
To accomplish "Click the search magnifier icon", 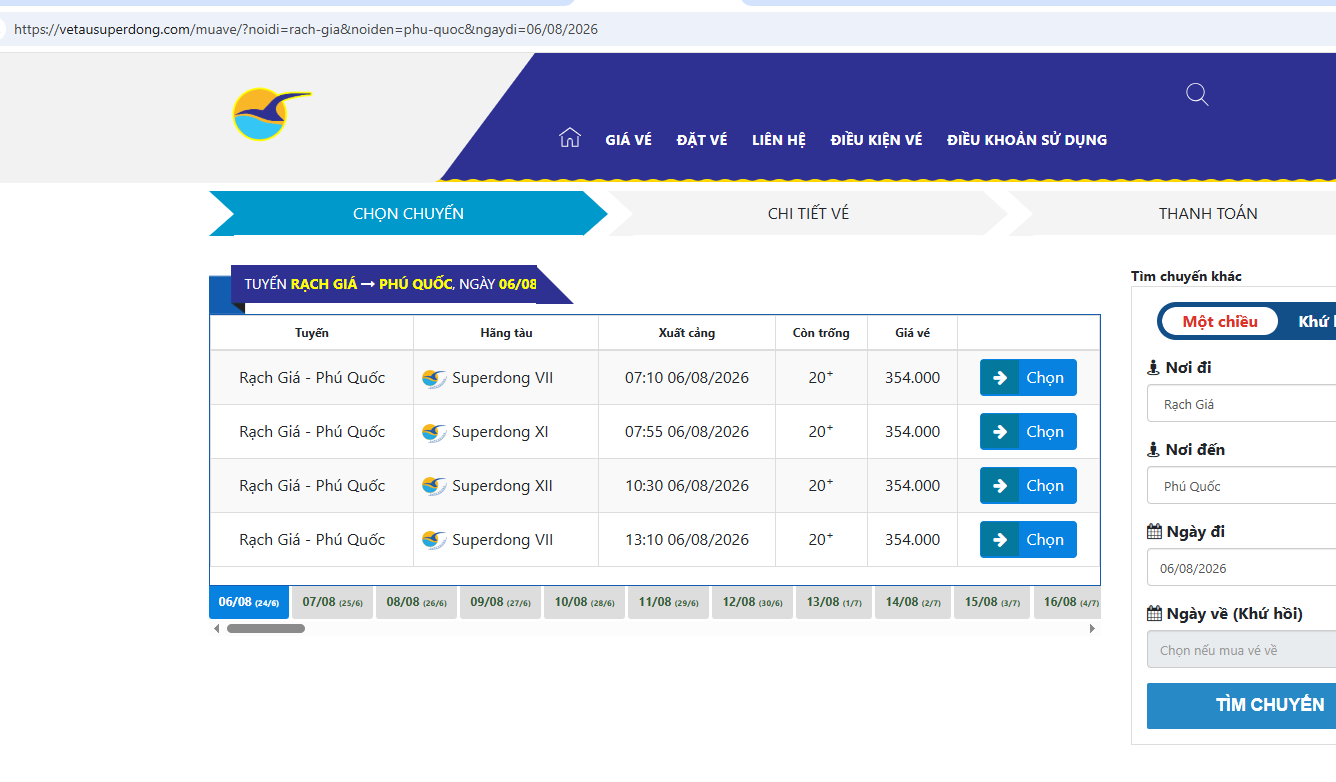I will [x=1197, y=95].
